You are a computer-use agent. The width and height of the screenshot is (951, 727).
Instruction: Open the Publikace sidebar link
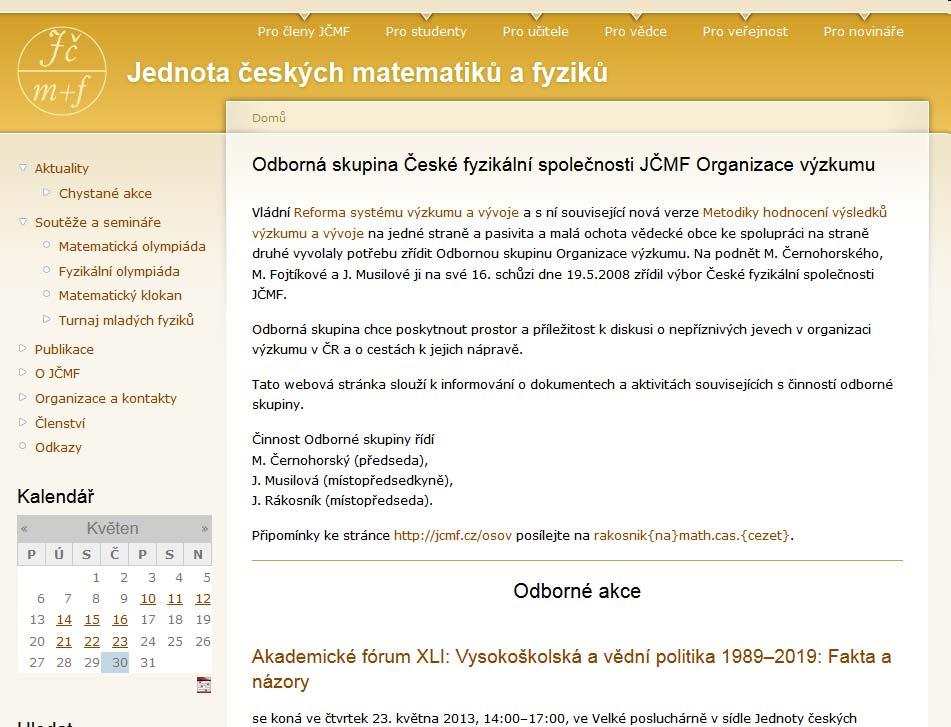pos(64,350)
